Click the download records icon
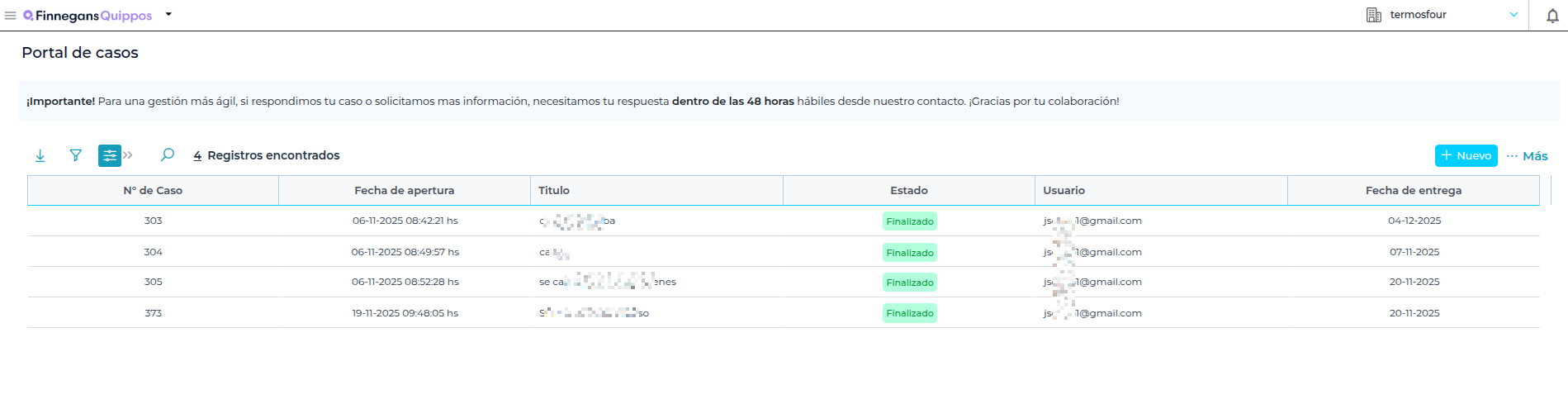This screenshot has width=1568, height=404. pos(40,155)
